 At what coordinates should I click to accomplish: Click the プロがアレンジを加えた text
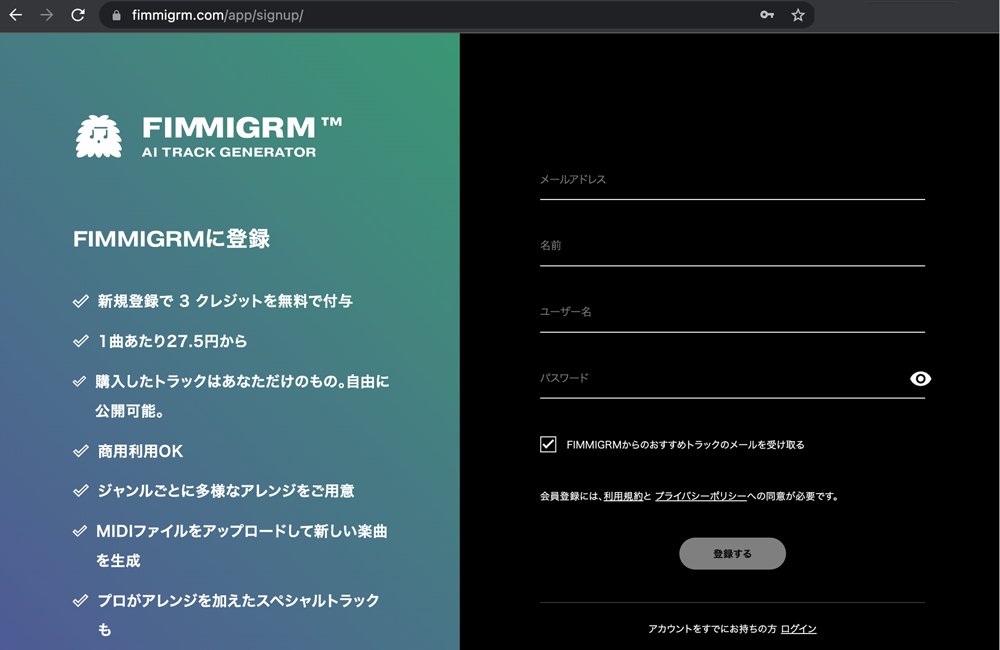coord(238,615)
